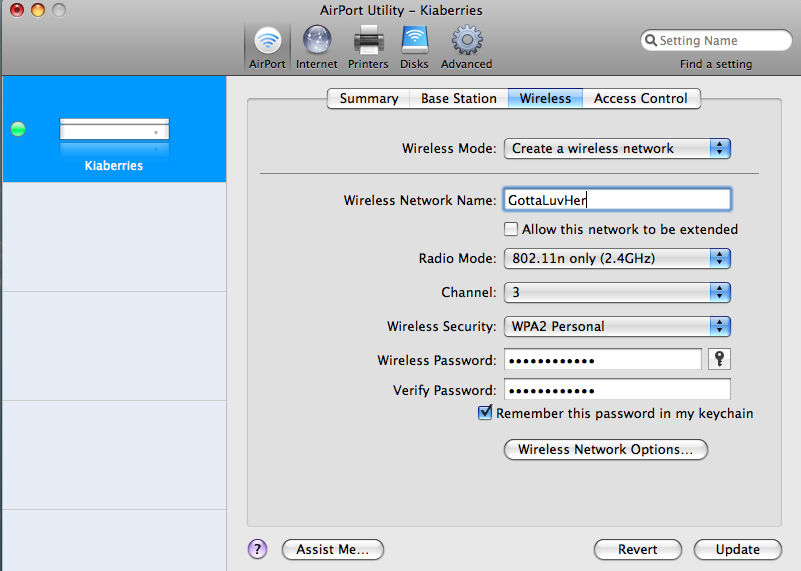Screen dimensions: 801x571
Task: Click the Verify Password field
Action: (x=617, y=390)
